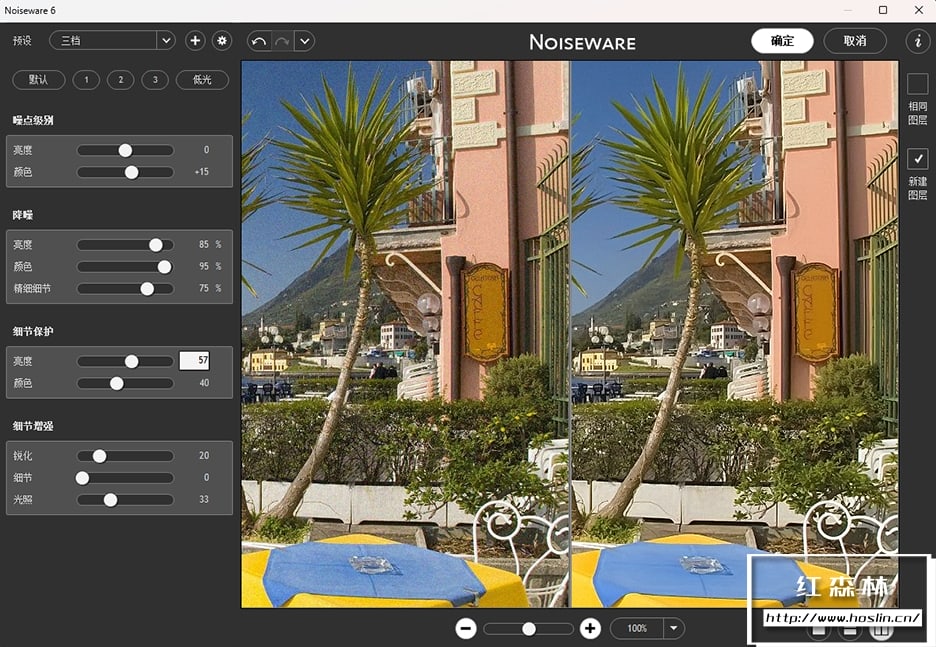Viewport: 936px width, 647px height.
Task: Edit the 细节保护 亮度 value field 57
Action: pos(194,360)
